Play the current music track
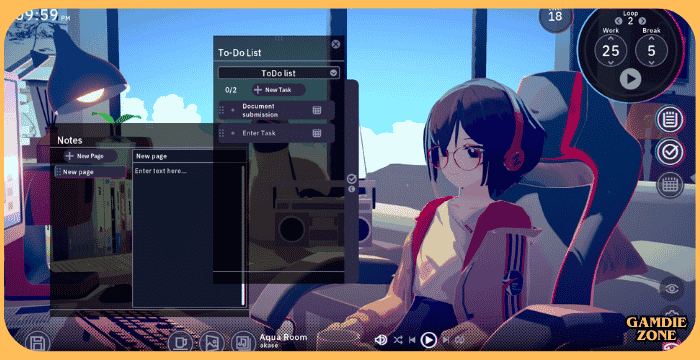Viewport: 700px width, 360px height. click(x=429, y=340)
